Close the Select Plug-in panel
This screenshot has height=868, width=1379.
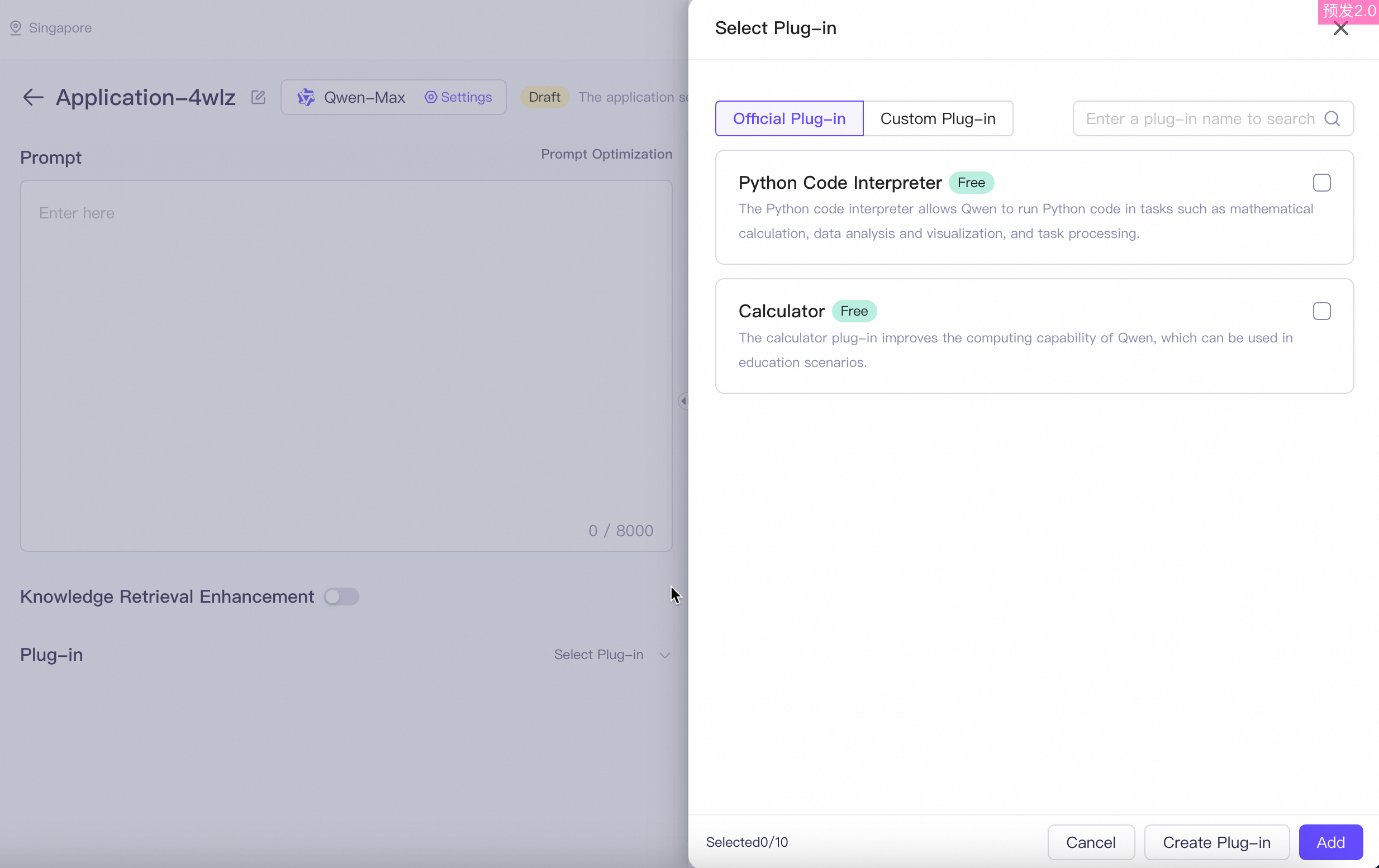[1340, 28]
